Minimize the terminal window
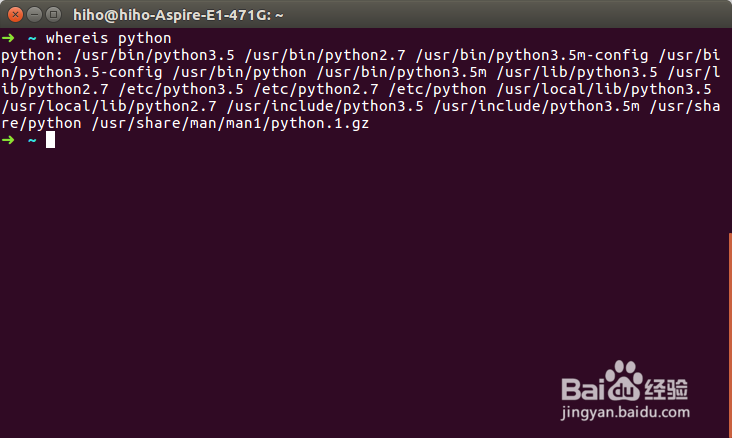The height and width of the screenshot is (438, 732). [33, 15]
